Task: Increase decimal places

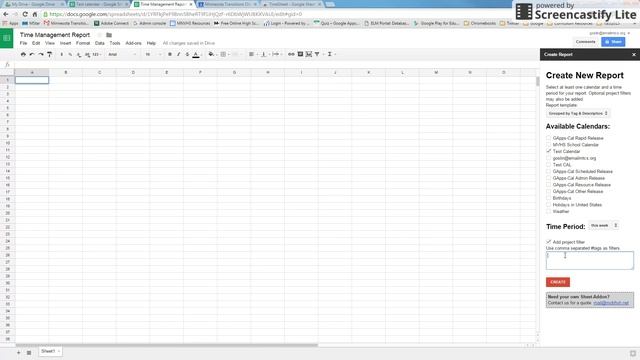Action: coord(87,54)
